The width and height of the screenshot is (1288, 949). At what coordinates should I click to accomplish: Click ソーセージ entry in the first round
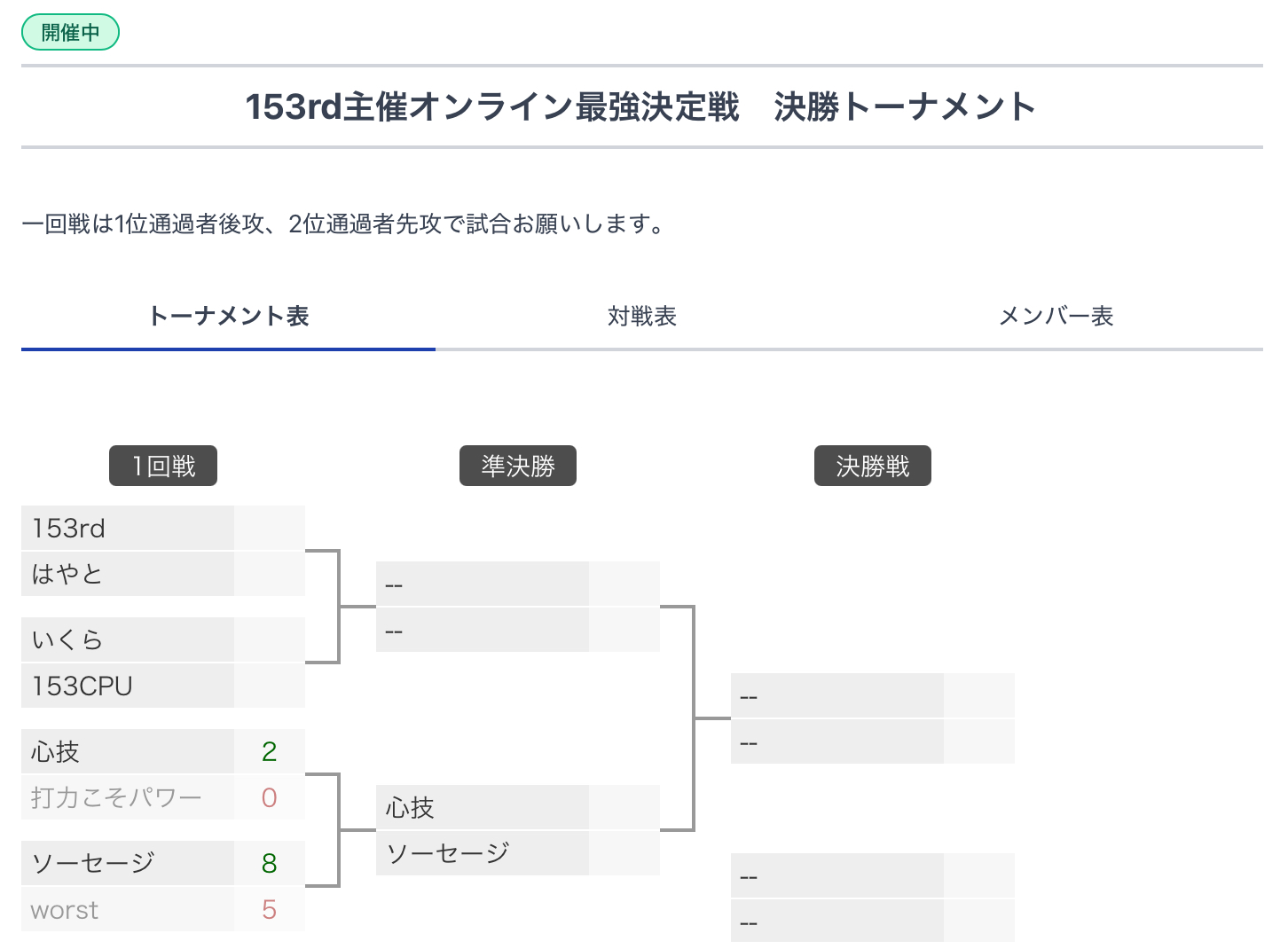128,863
